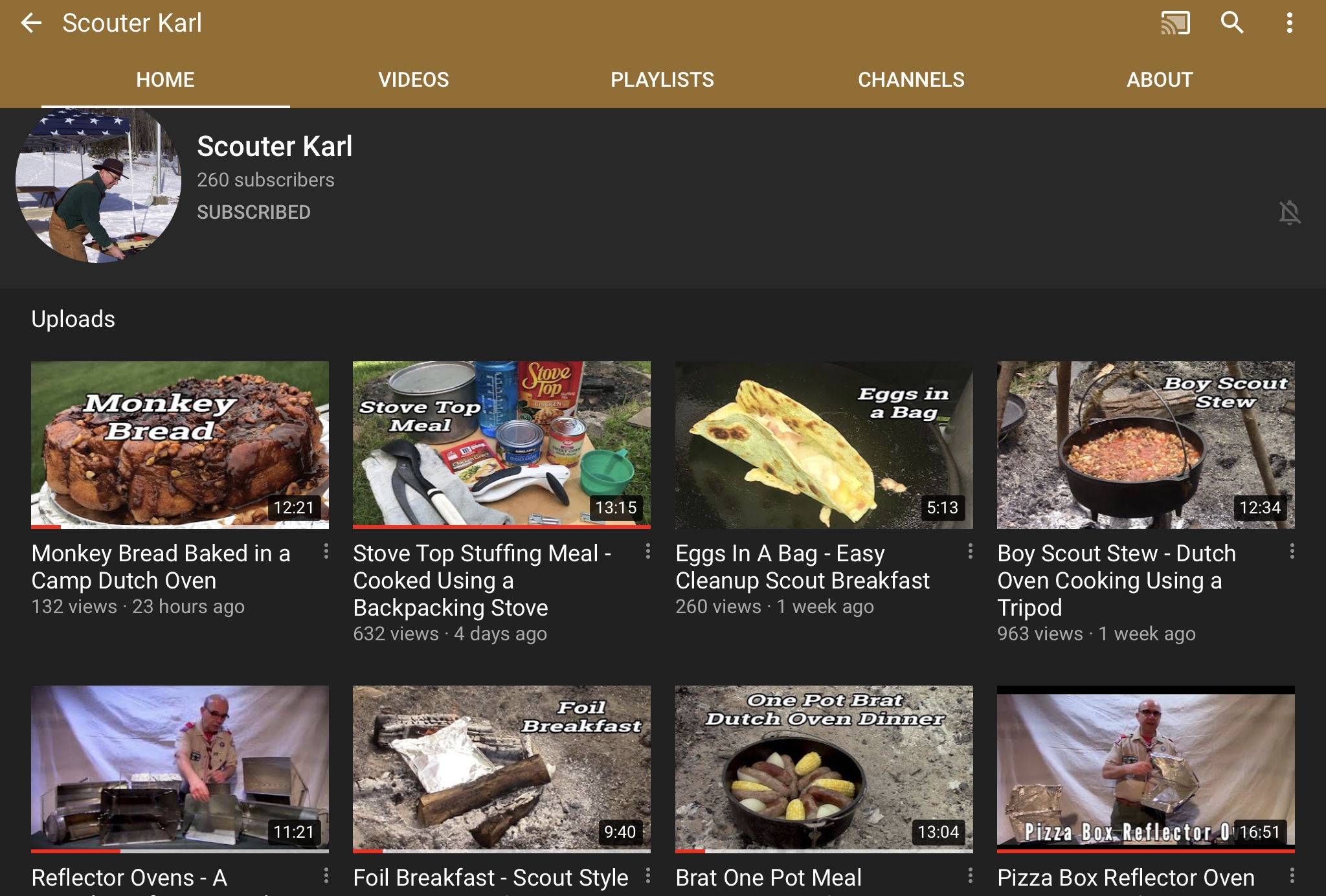This screenshot has width=1326, height=896.
Task: Open 'Pizza Box Reflector Oven' title
Action: 1126,878
